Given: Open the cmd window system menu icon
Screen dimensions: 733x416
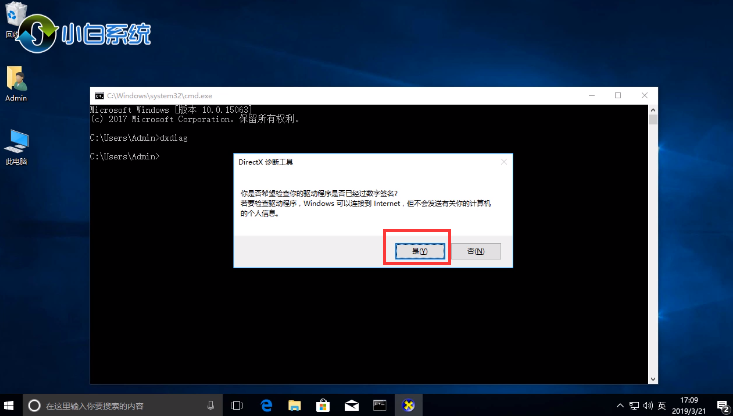Looking at the screenshot, I should point(98,95).
